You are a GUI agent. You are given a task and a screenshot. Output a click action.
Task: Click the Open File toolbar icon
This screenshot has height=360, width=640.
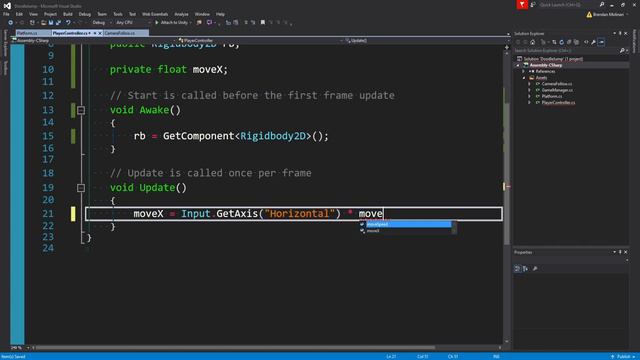coord(44,23)
